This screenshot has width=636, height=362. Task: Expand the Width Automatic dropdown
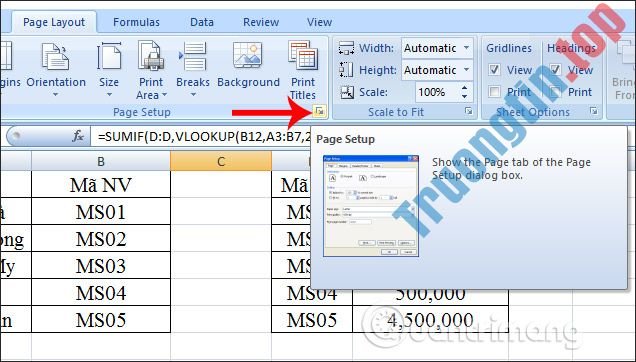click(467, 48)
